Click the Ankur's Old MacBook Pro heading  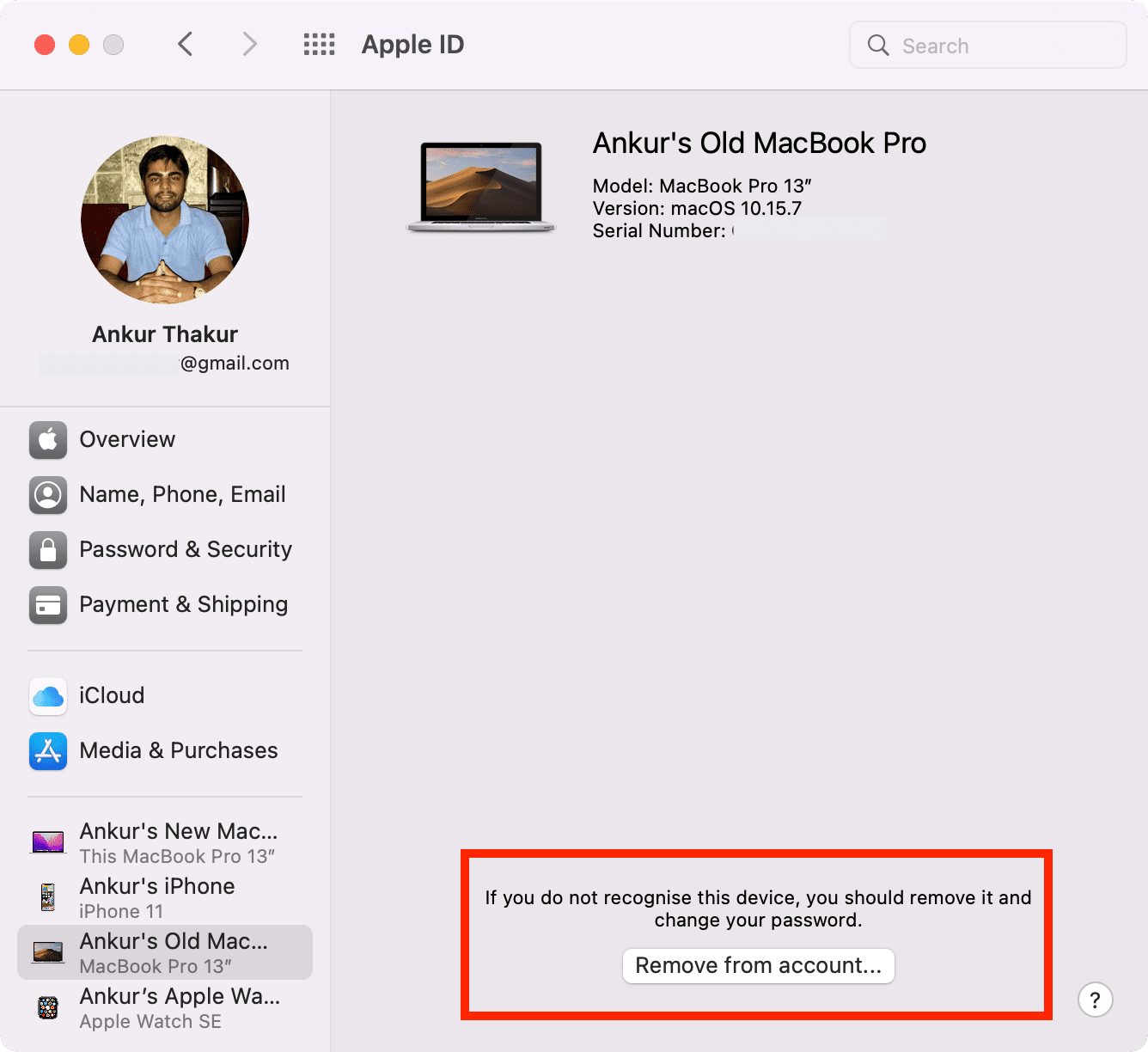760,143
